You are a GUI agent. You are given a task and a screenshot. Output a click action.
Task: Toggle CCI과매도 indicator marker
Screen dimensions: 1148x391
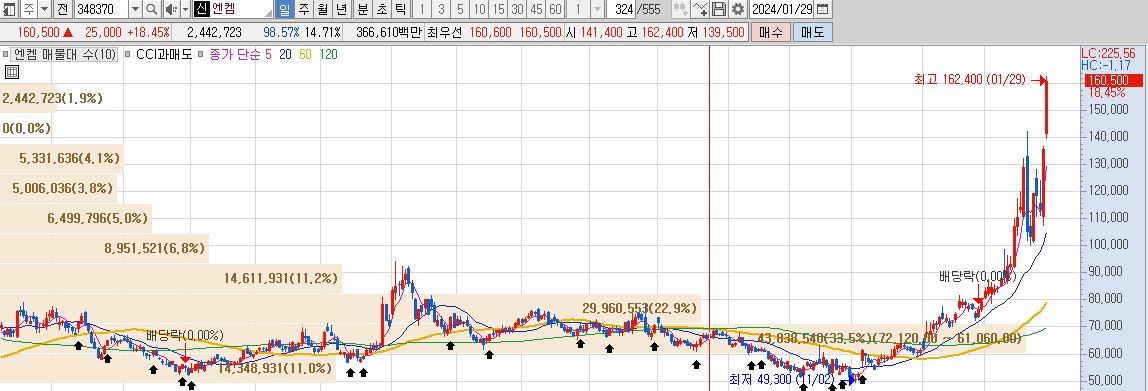click(128, 54)
